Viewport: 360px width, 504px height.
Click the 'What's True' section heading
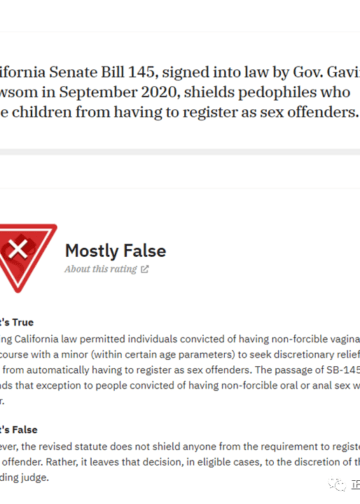pos(17,322)
